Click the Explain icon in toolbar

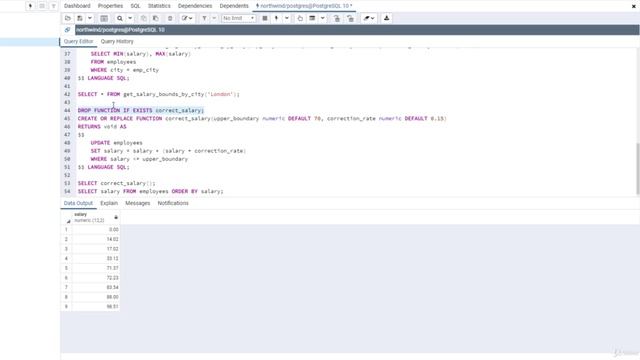click(300, 18)
